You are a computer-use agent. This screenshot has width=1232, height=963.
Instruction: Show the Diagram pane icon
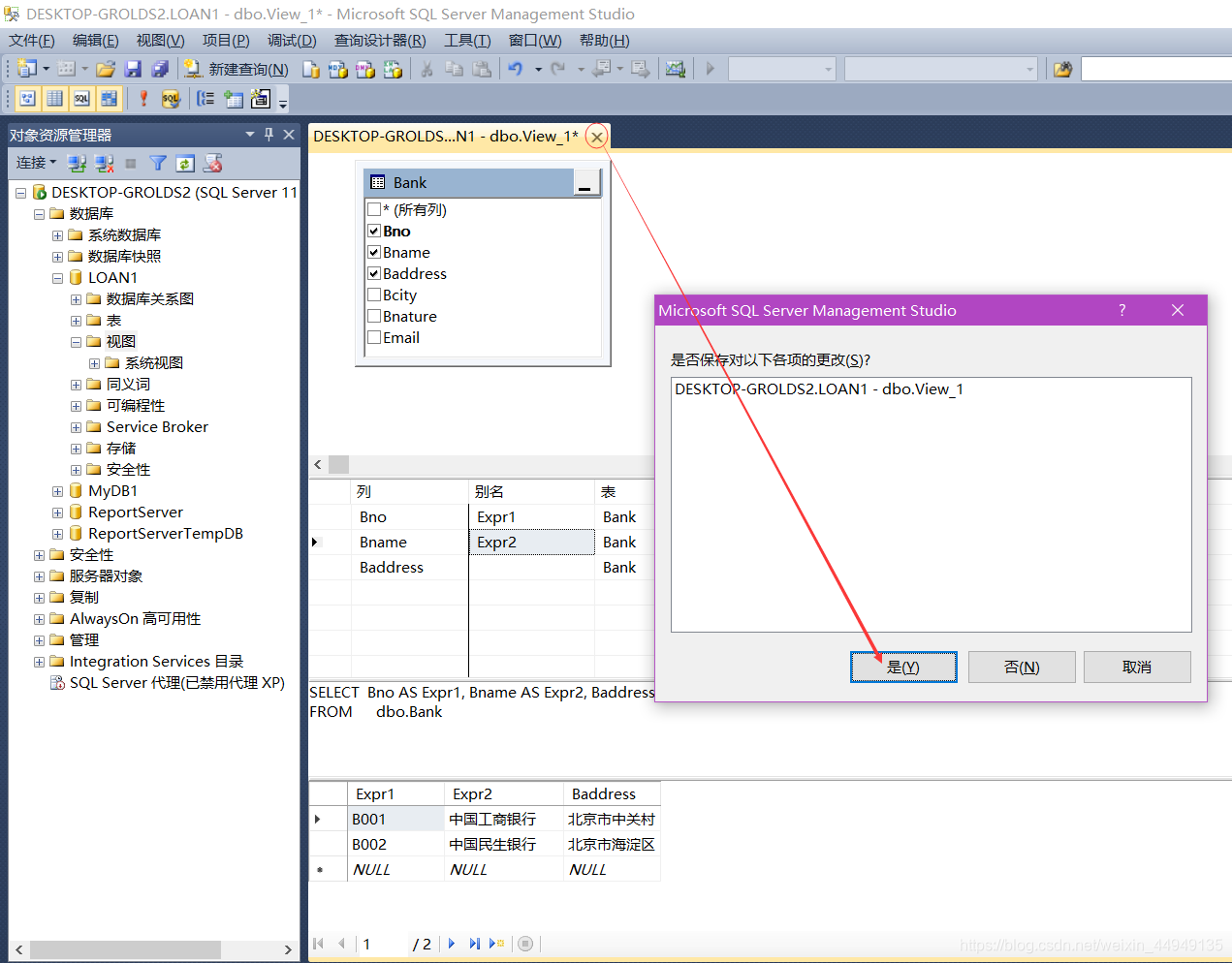pyautogui.click(x=27, y=98)
